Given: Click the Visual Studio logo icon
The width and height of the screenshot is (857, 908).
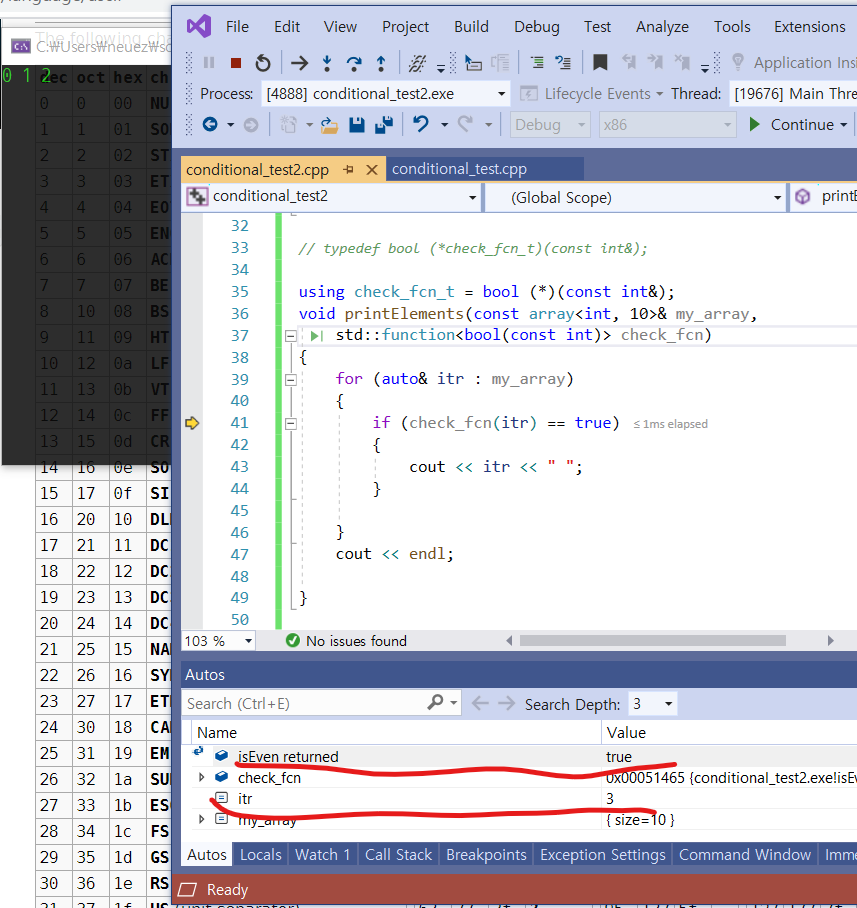Looking at the screenshot, I should click(199, 27).
